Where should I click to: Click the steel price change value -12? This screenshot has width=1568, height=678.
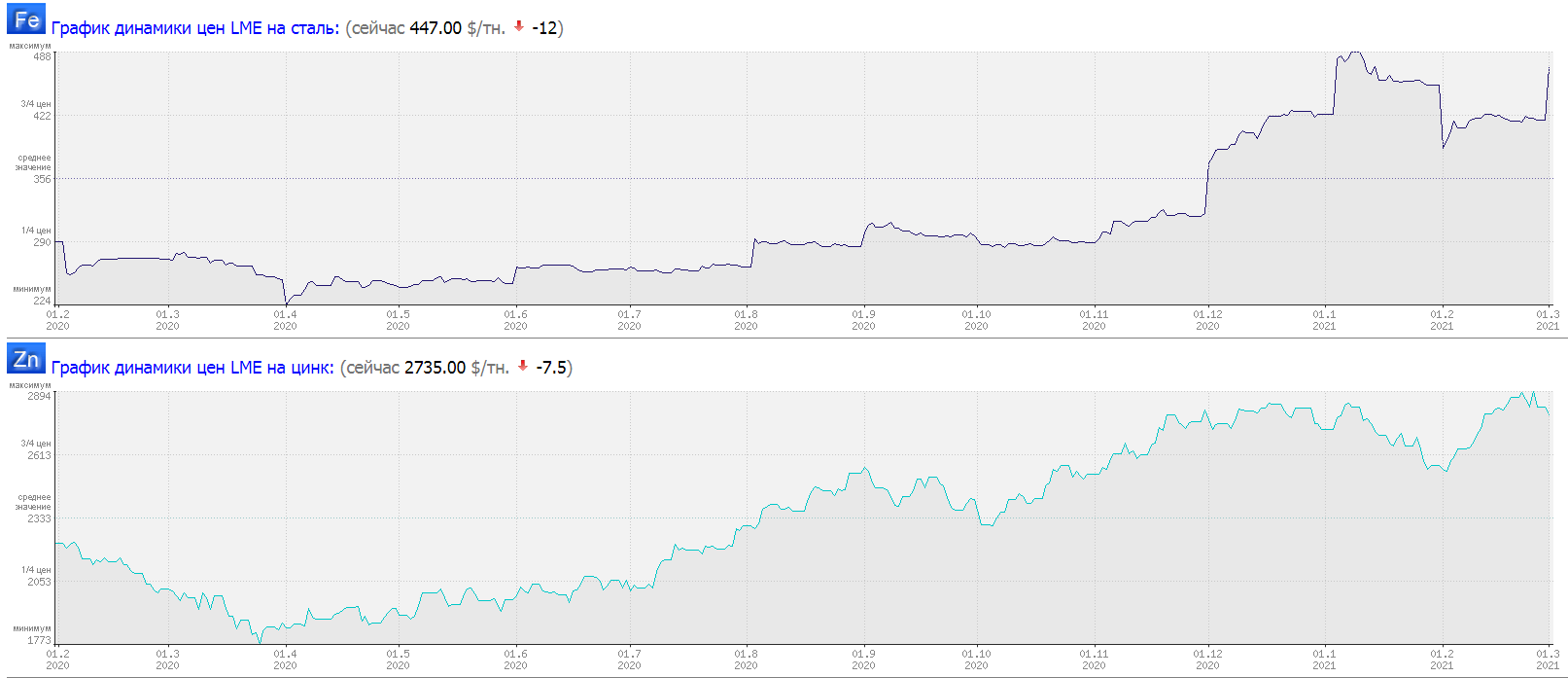(x=544, y=28)
